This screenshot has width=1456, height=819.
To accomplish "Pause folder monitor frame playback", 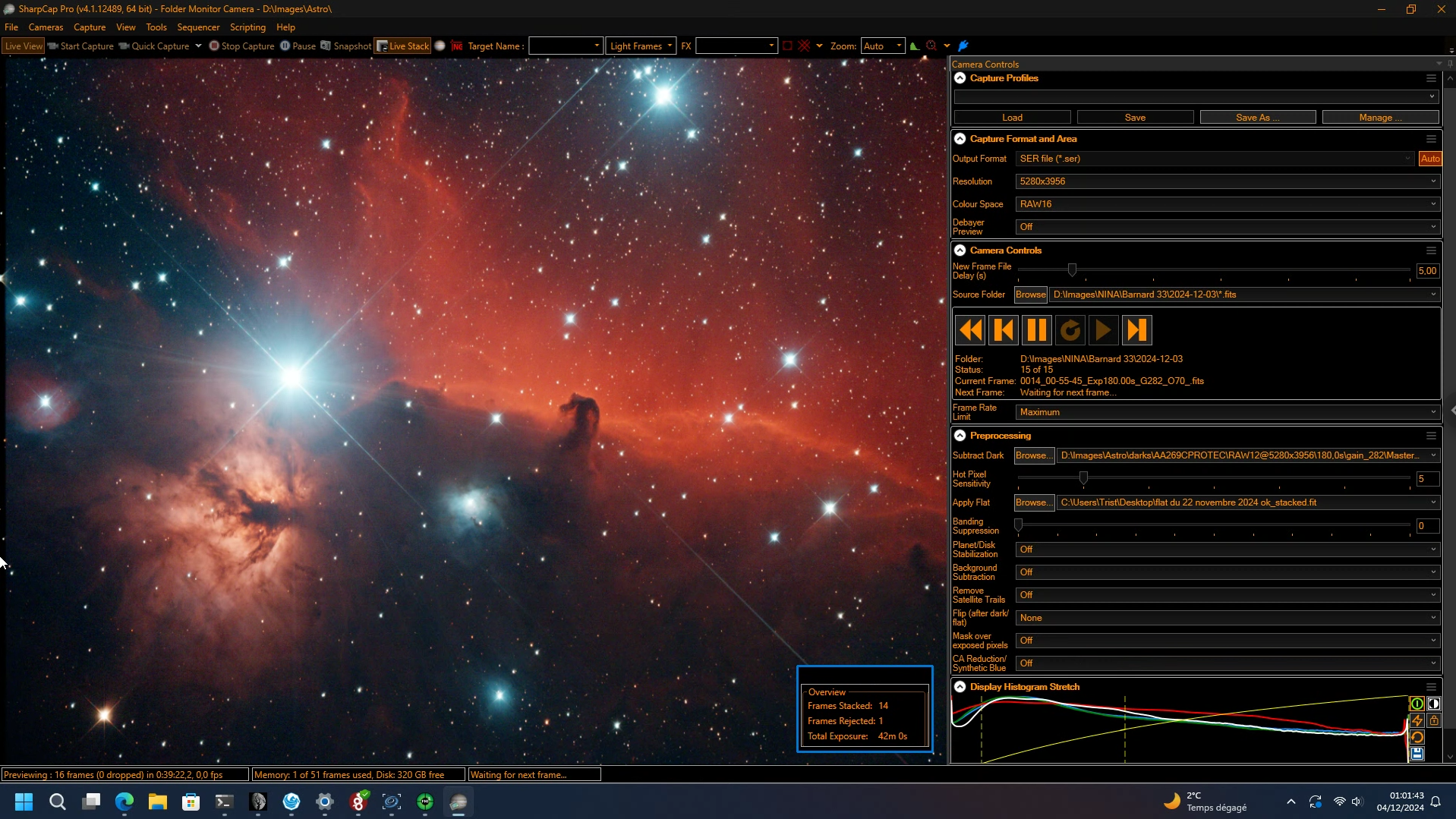I will click(1037, 330).
